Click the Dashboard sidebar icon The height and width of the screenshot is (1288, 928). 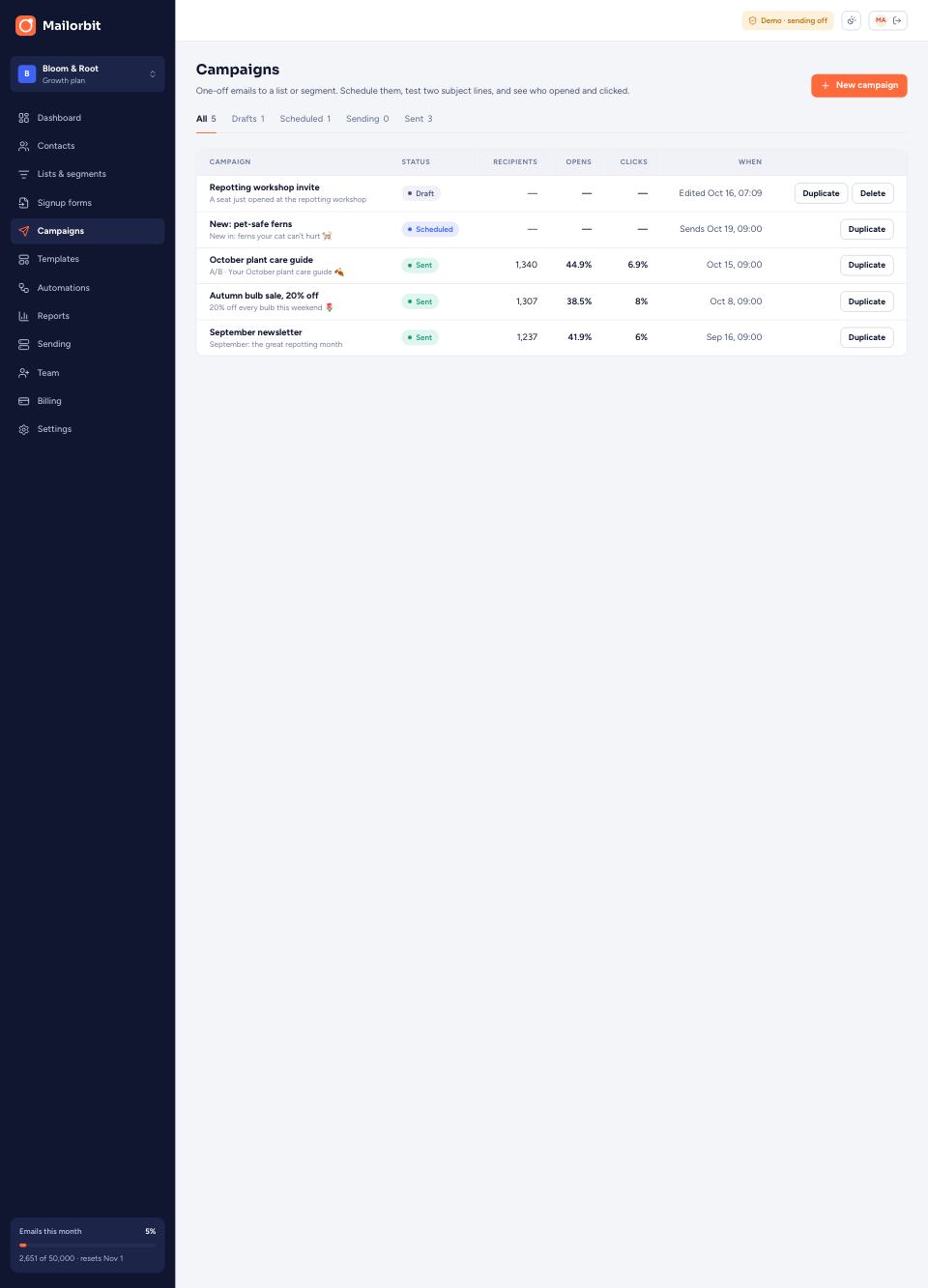pyautogui.click(x=24, y=118)
